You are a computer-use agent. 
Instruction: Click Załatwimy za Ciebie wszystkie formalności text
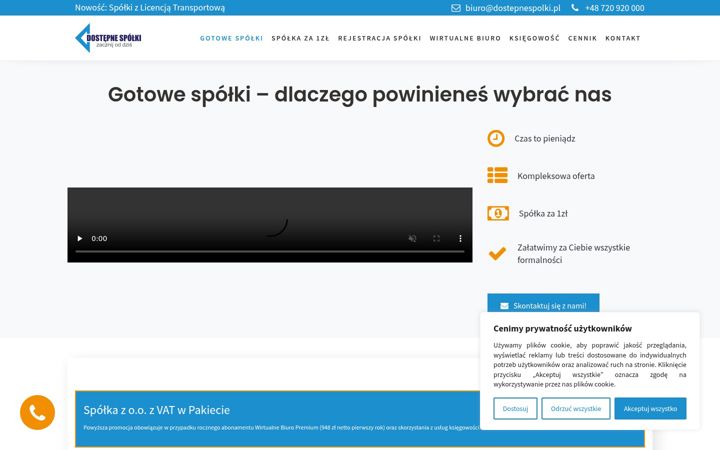pyautogui.click(x=574, y=253)
